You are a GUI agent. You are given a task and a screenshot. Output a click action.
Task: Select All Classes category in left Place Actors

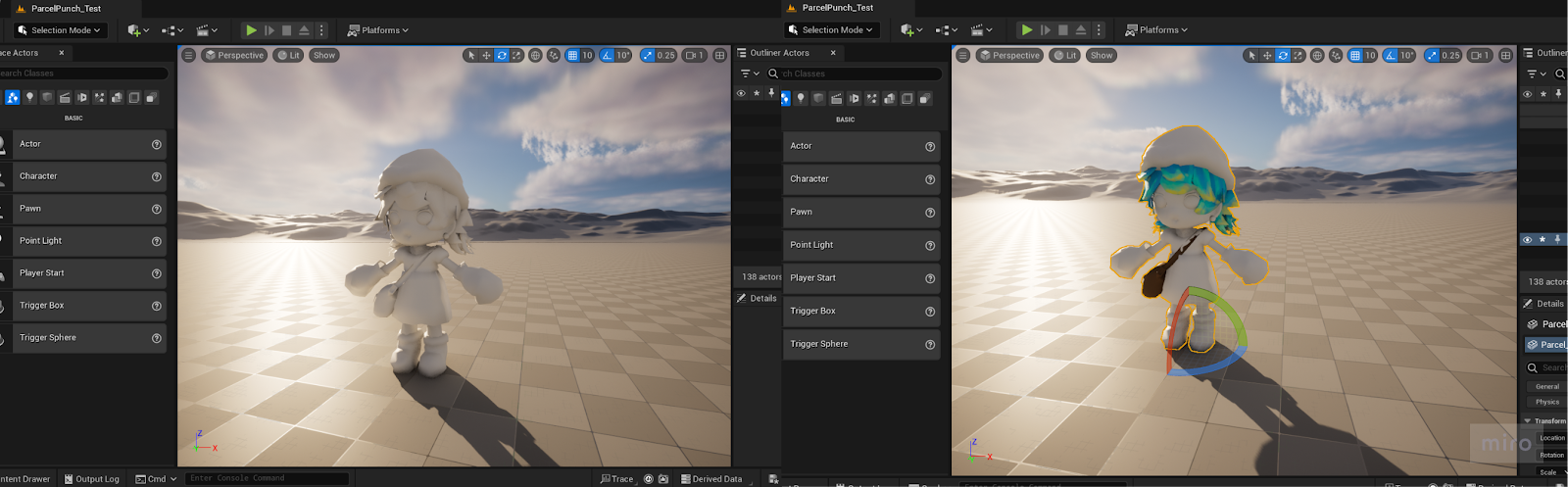point(152,97)
